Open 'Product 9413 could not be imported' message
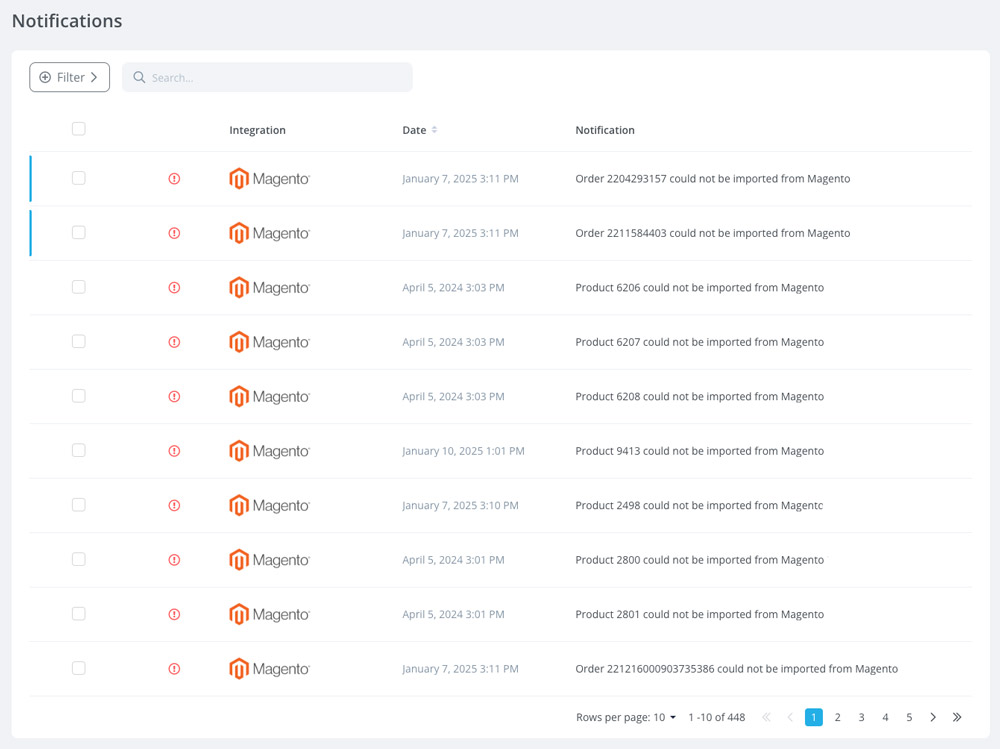Viewport: 1000px width, 749px height. point(700,451)
